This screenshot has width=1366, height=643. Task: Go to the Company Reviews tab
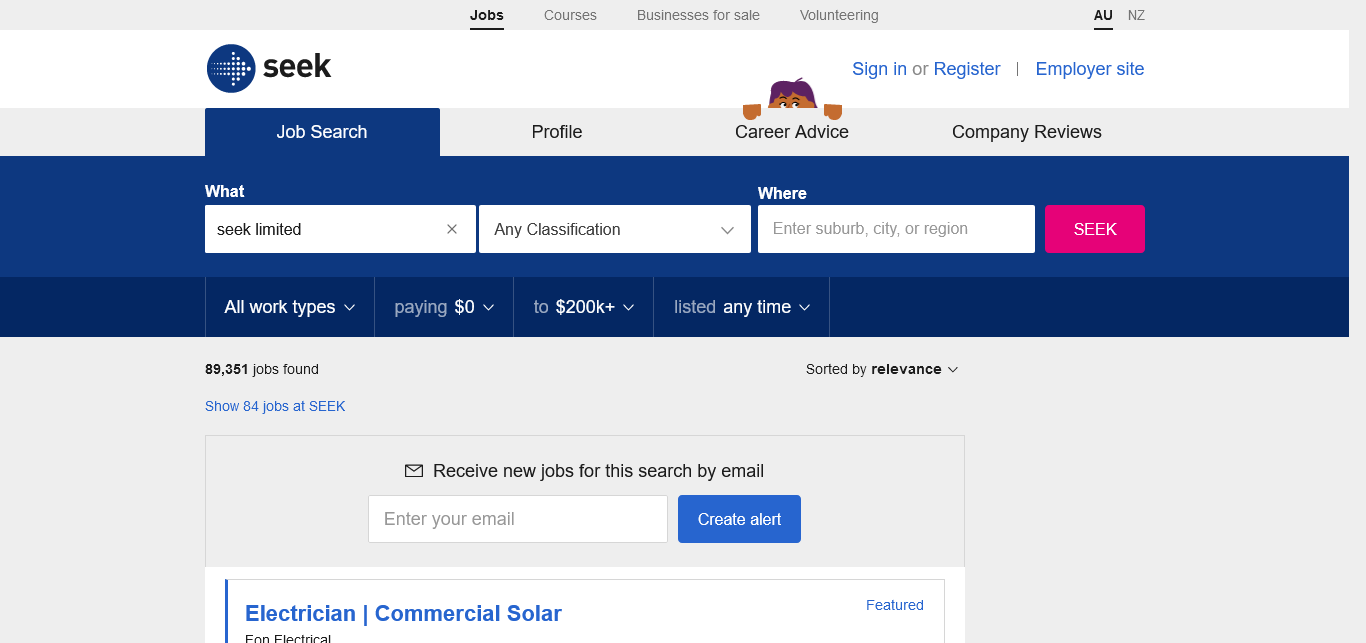click(x=1026, y=132)
